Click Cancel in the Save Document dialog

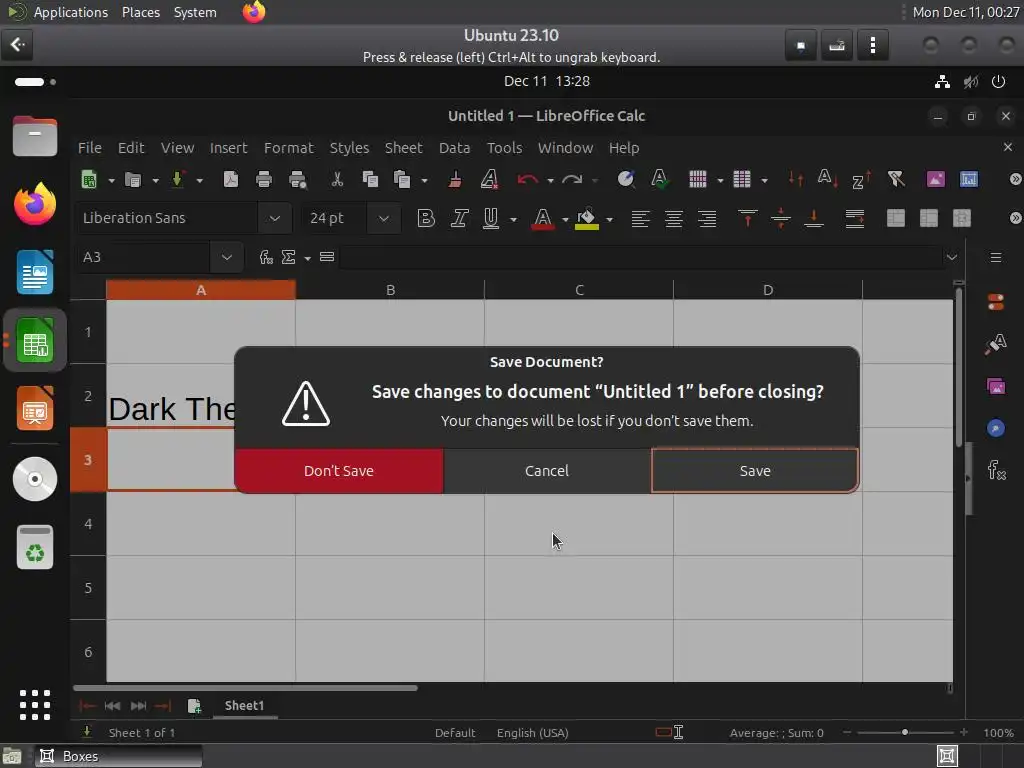[547, 471]
